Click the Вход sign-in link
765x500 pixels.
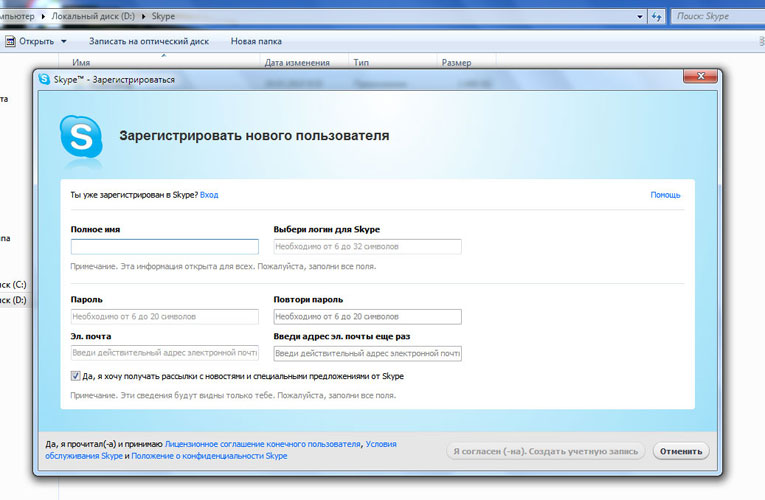pyautogui.click(x=209, y=195)
